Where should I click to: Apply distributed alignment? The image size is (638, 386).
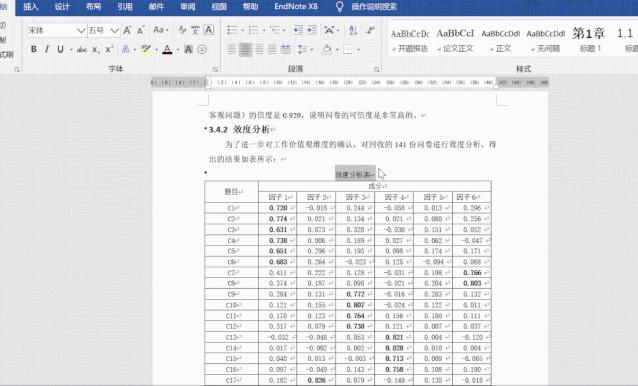[x=286, y=50]
